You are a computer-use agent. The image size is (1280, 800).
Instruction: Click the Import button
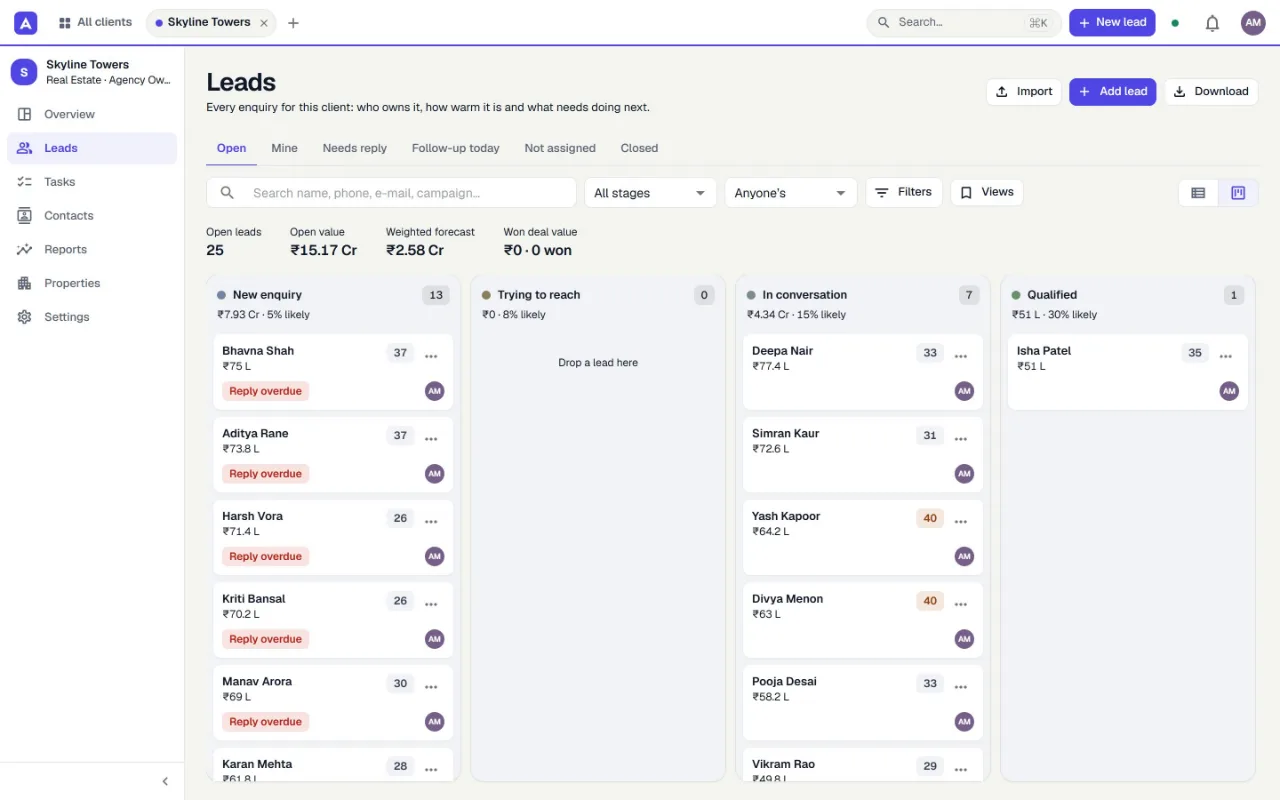[1024, 92]
